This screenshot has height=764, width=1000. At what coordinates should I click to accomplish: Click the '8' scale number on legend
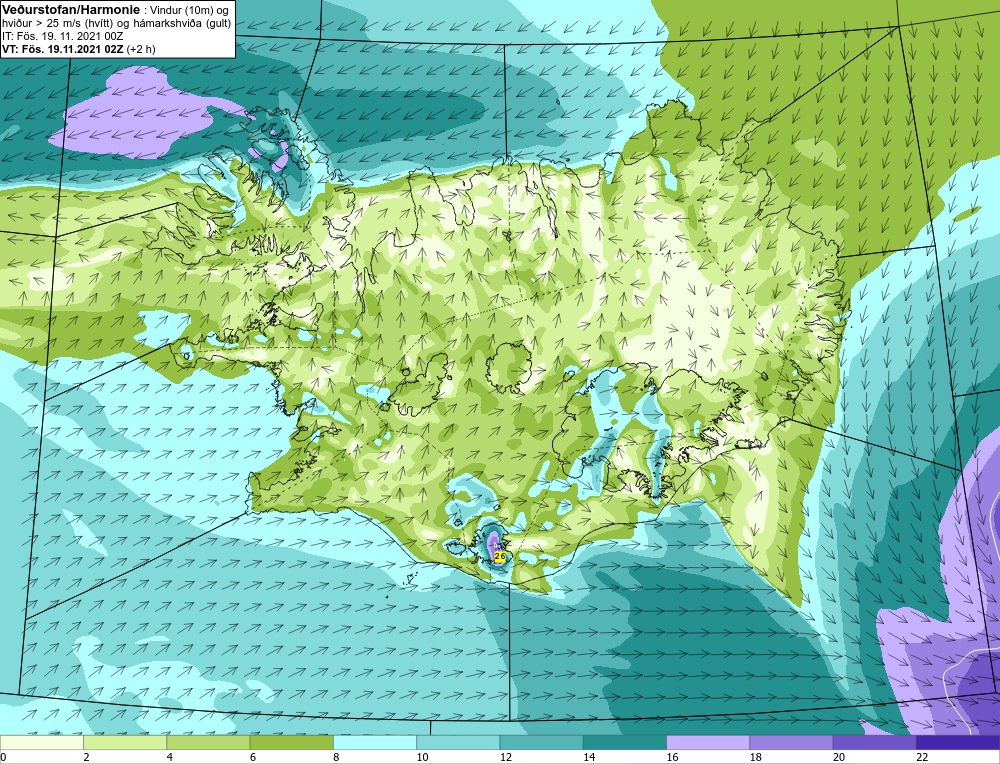[336, 757]
